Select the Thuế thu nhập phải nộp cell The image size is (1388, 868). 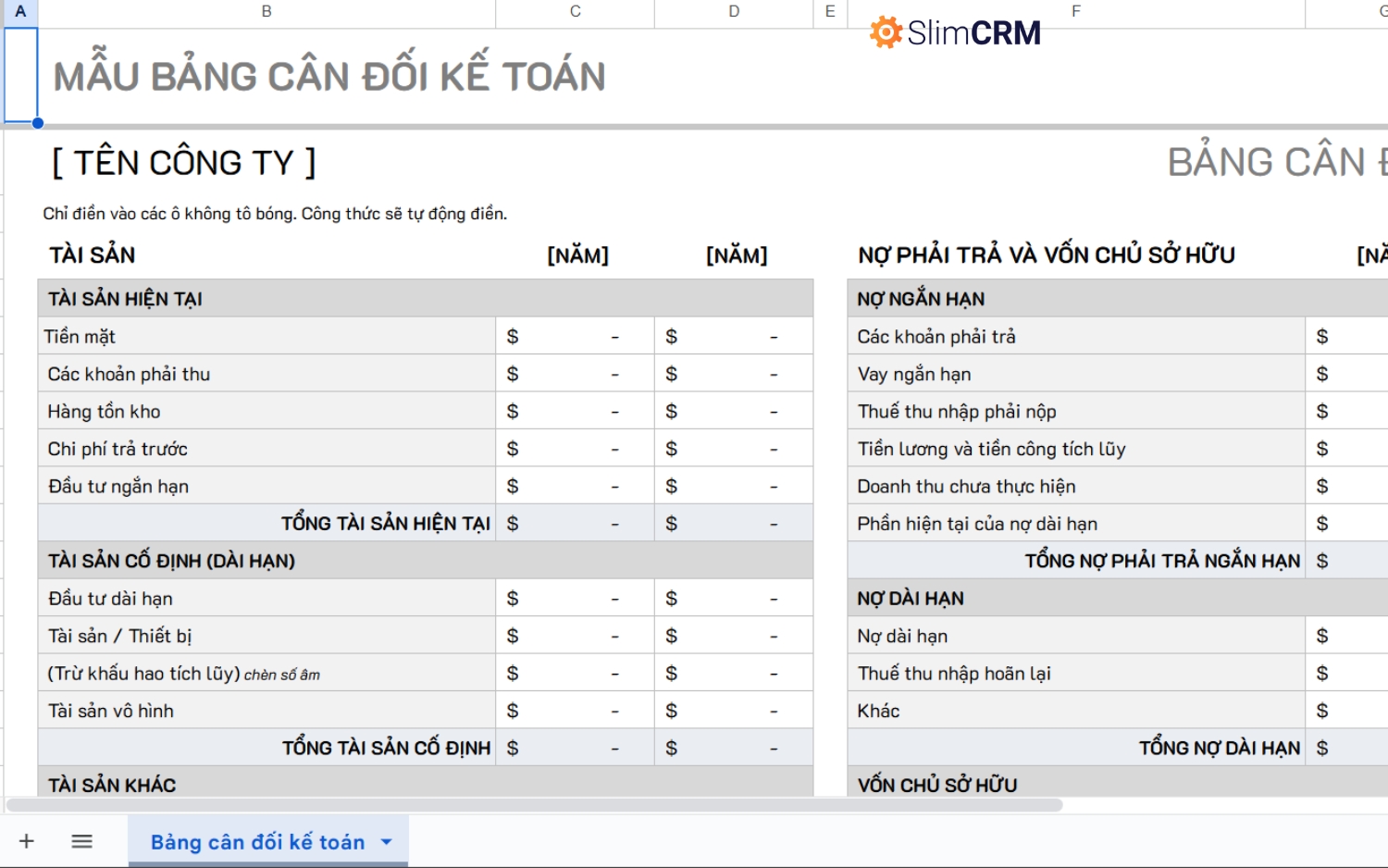(1076, 412)
